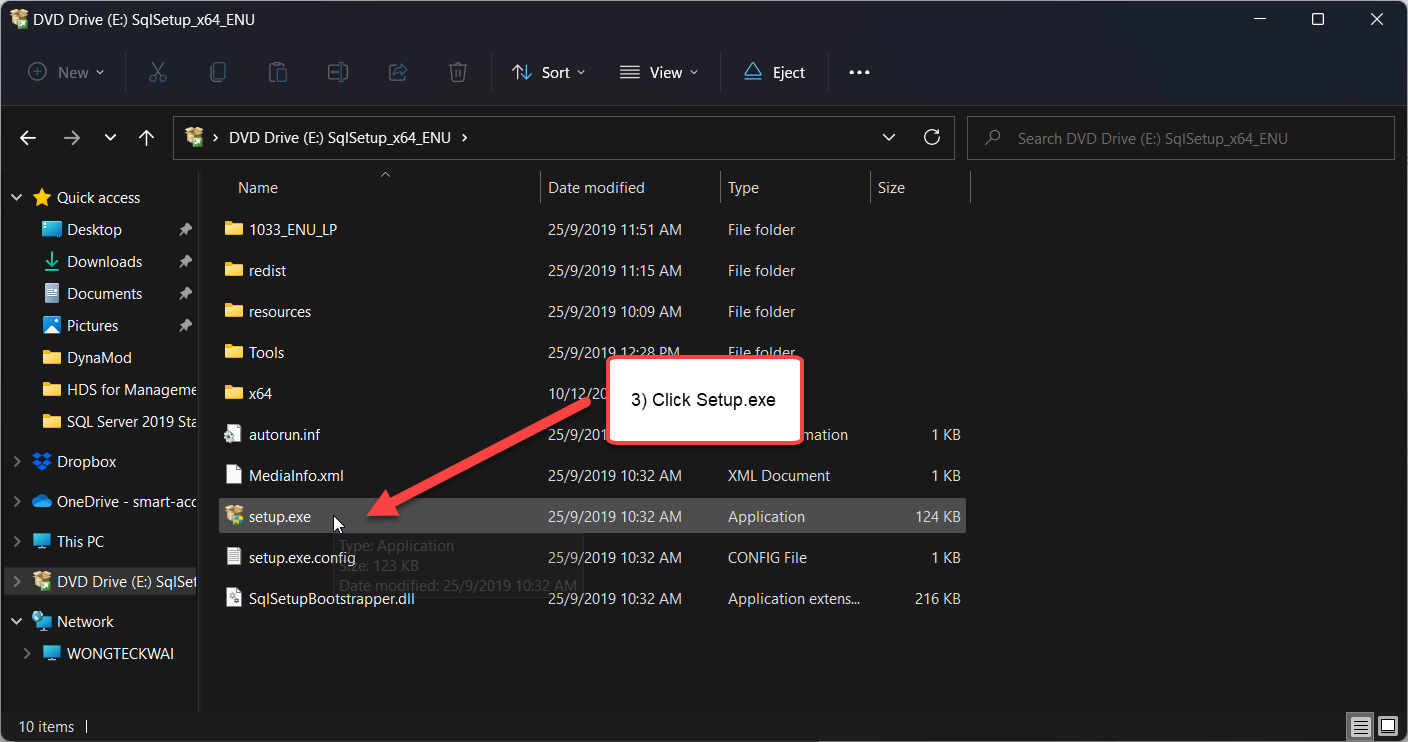Open the View dropdown menu
Screen dimensions: 1408x742
659,72
